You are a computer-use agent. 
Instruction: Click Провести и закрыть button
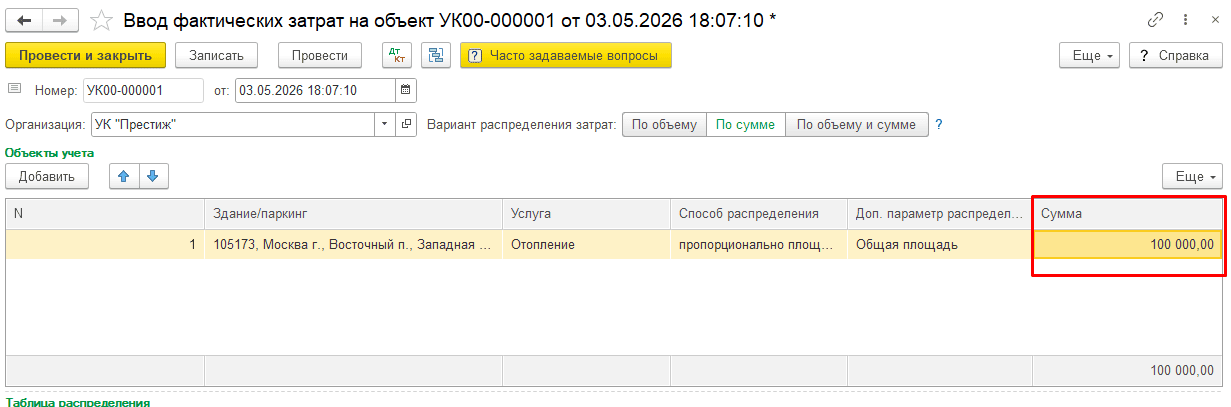(x=85, y=56)
